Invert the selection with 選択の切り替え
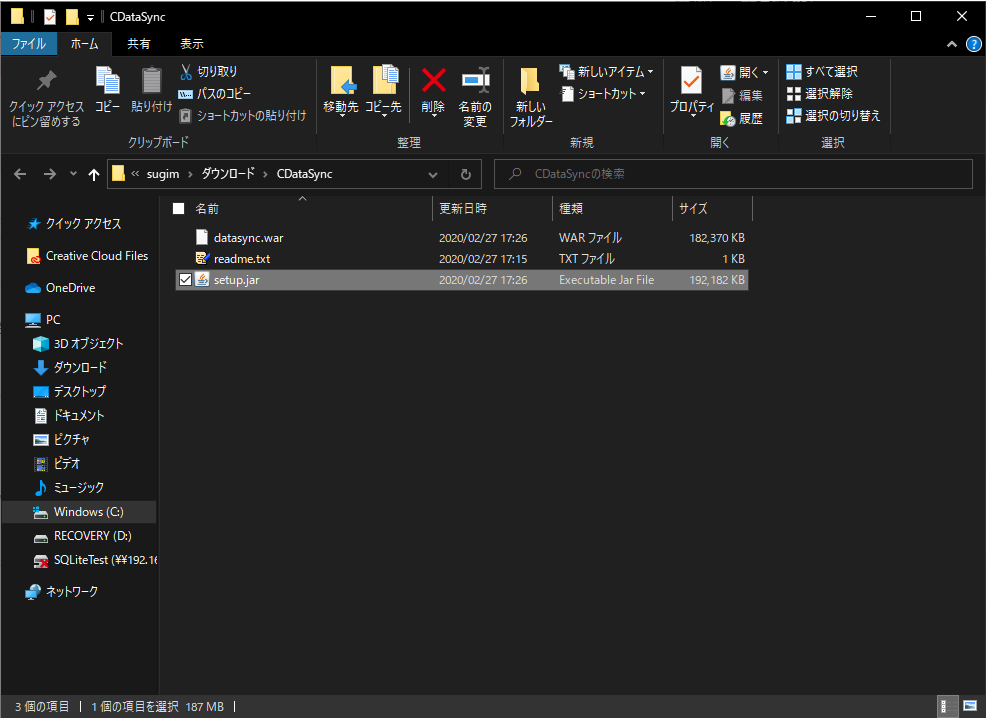 (x=833, y=116)
